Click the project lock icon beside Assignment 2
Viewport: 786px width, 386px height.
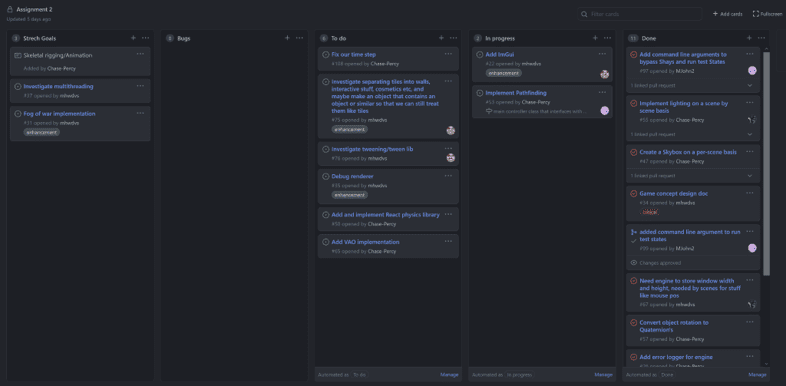10,10
